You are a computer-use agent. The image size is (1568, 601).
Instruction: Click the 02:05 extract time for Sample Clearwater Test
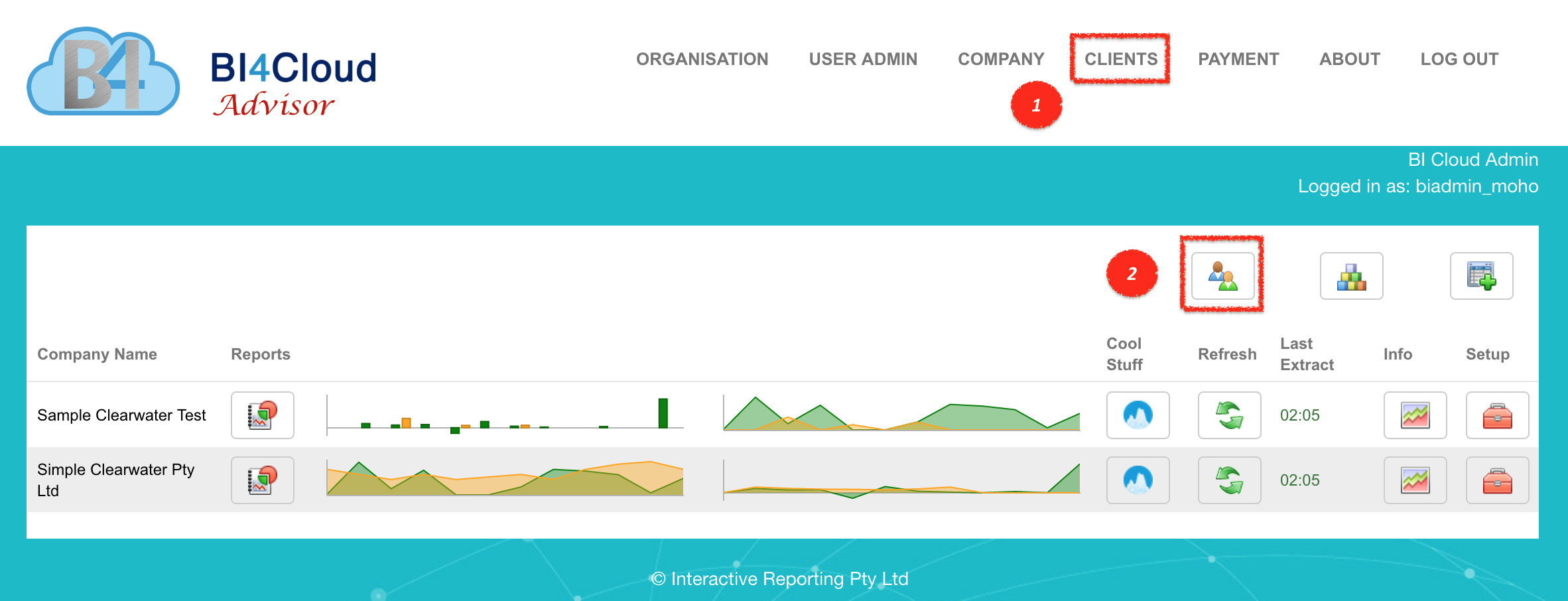1299,415
